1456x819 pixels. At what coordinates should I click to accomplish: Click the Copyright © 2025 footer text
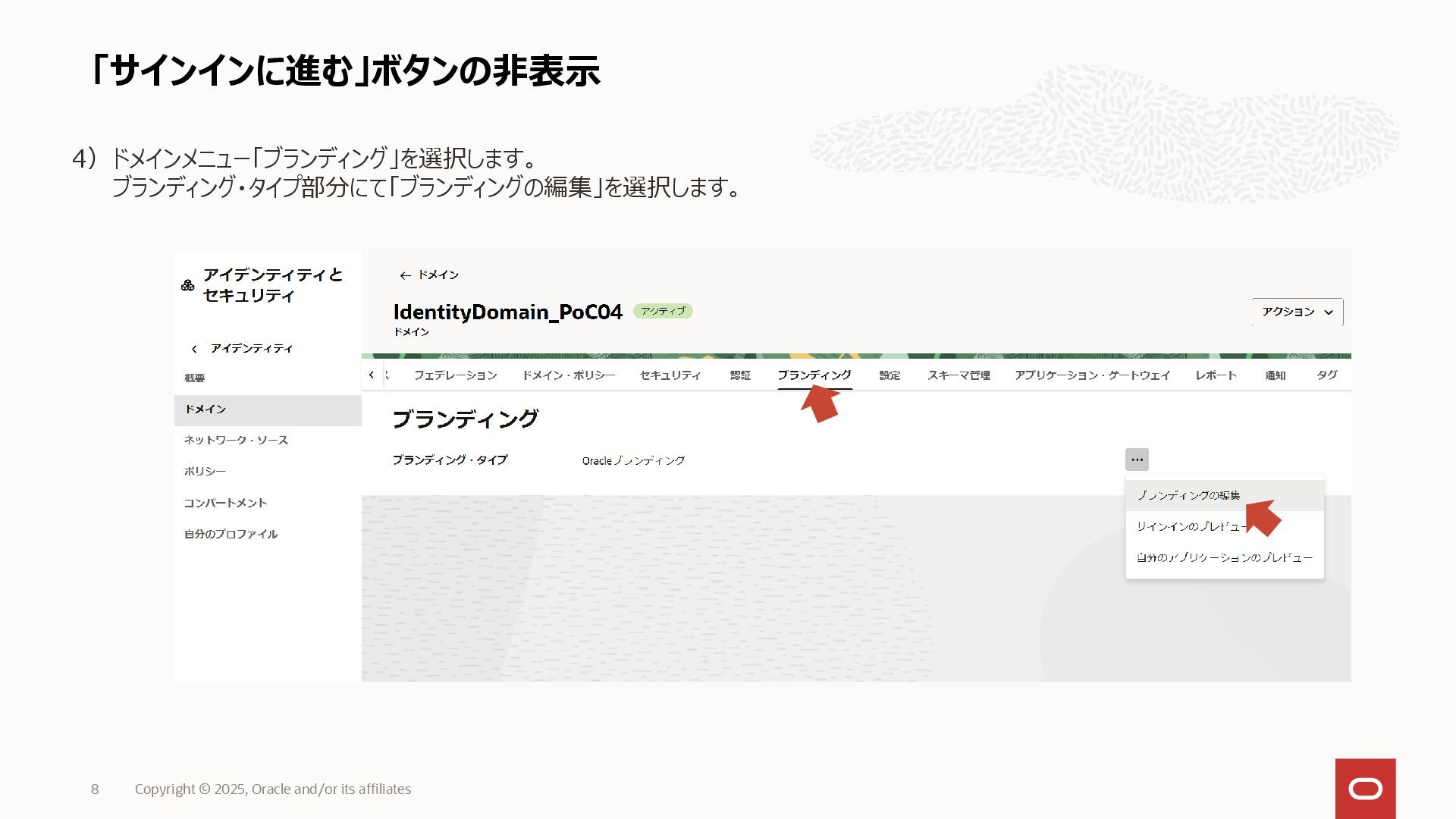point(273,789)
